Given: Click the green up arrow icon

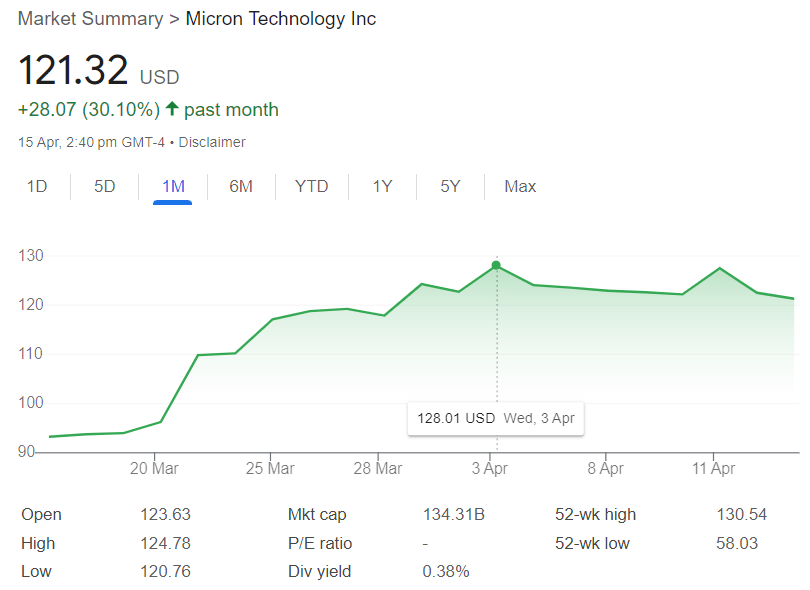Looking at the screenshot, I should [x=172, y=109].
